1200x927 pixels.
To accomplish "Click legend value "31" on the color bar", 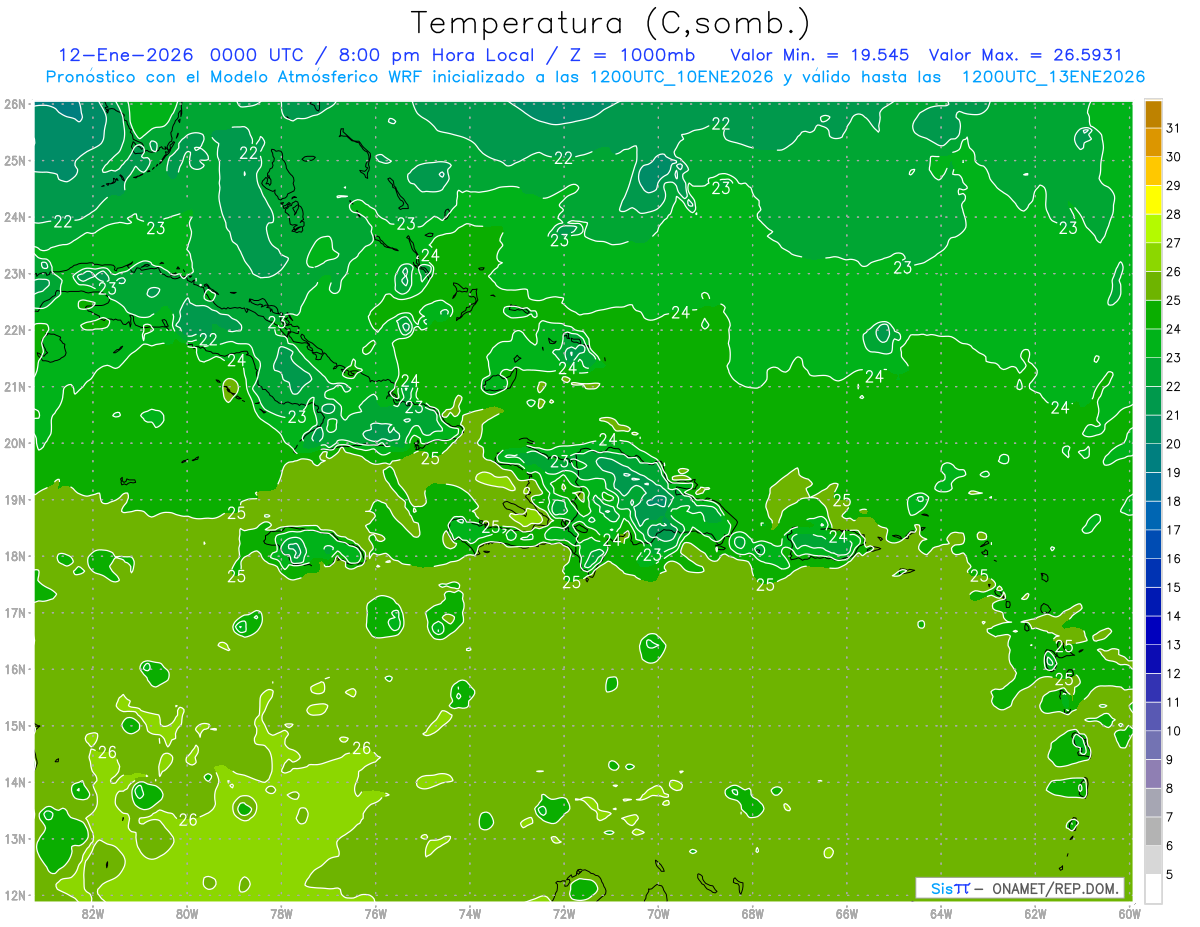I will pyautogui.click(x=1173, y=127).
